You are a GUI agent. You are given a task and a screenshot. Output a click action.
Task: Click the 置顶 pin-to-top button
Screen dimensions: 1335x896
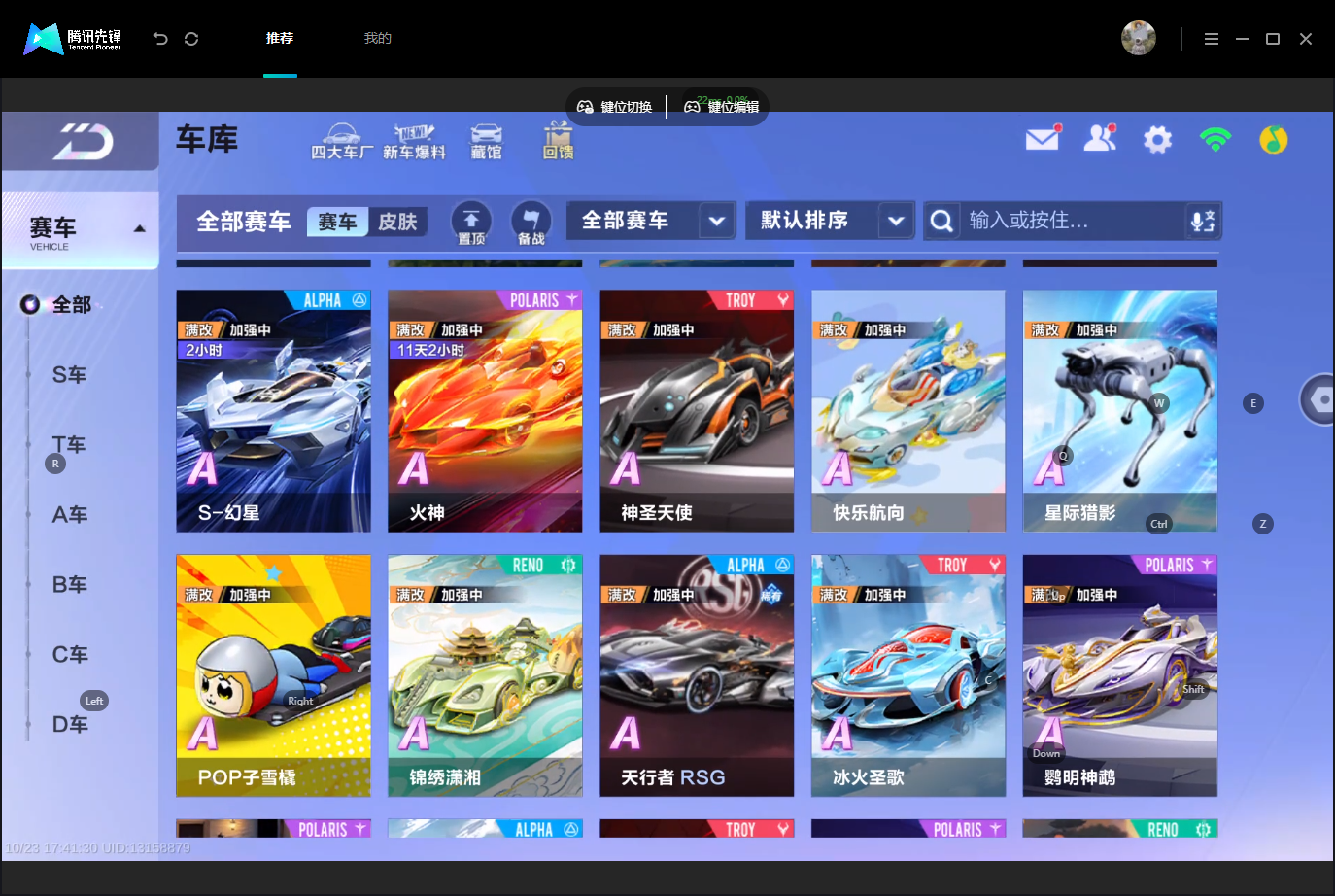click(x=471, y=223)
